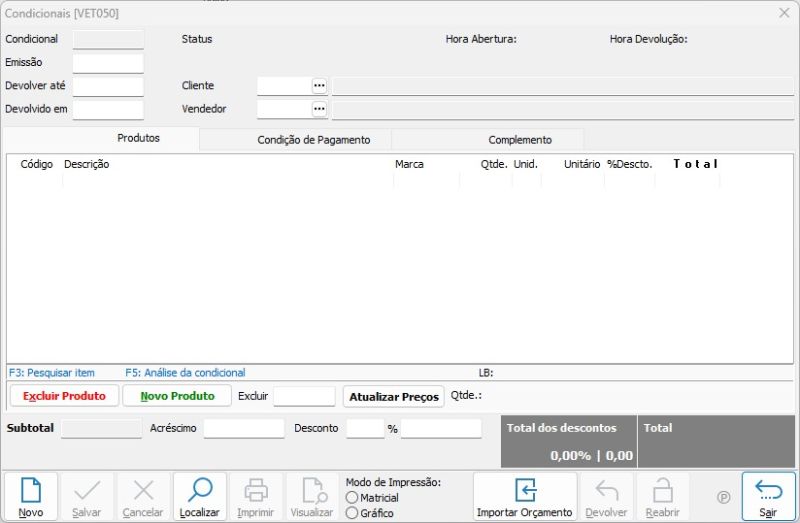Click the Salvar checkmark icon

coord(87,490)
